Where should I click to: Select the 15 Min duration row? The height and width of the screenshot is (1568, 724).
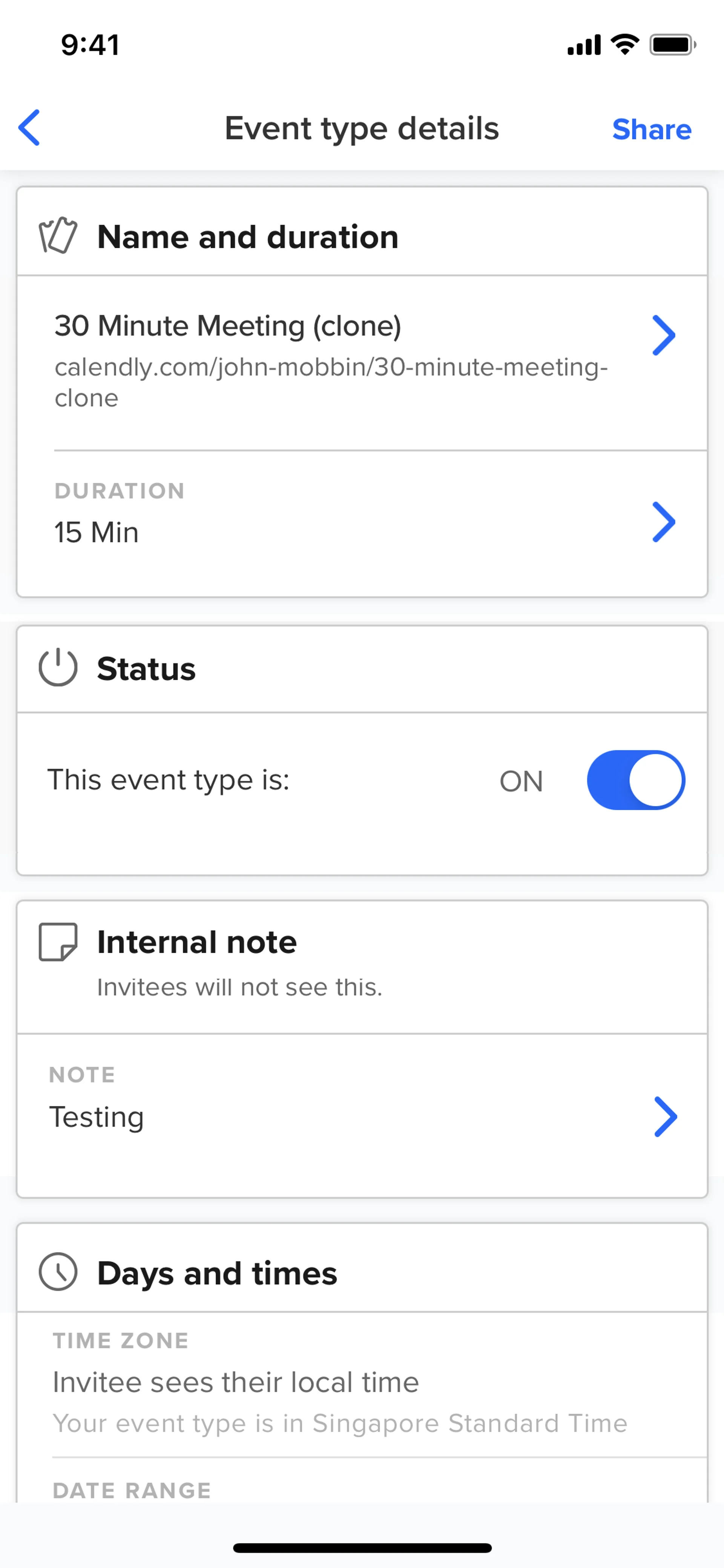(97, 532)
